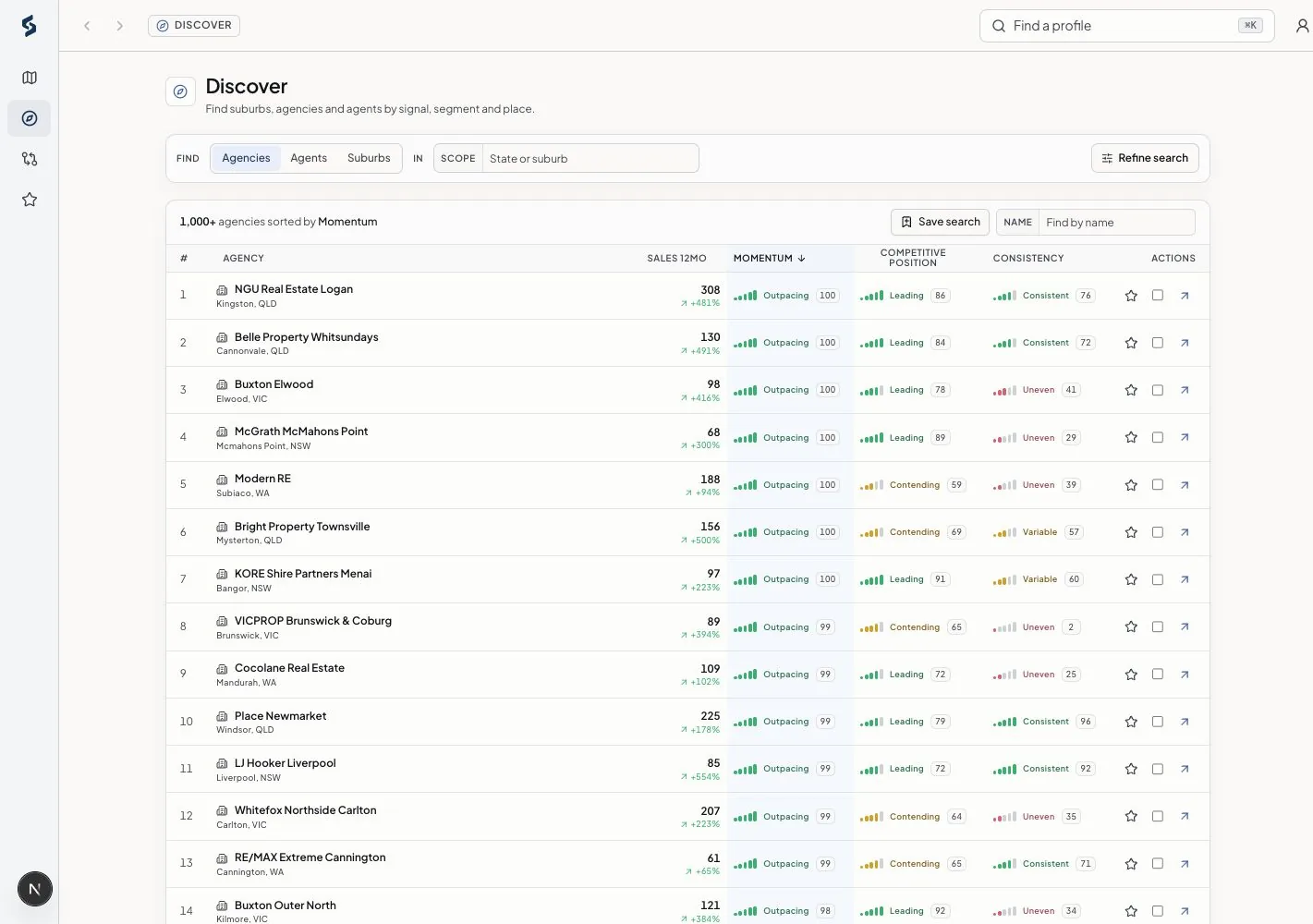Open Buxton Elwood profile arrow

[1185, 390]
